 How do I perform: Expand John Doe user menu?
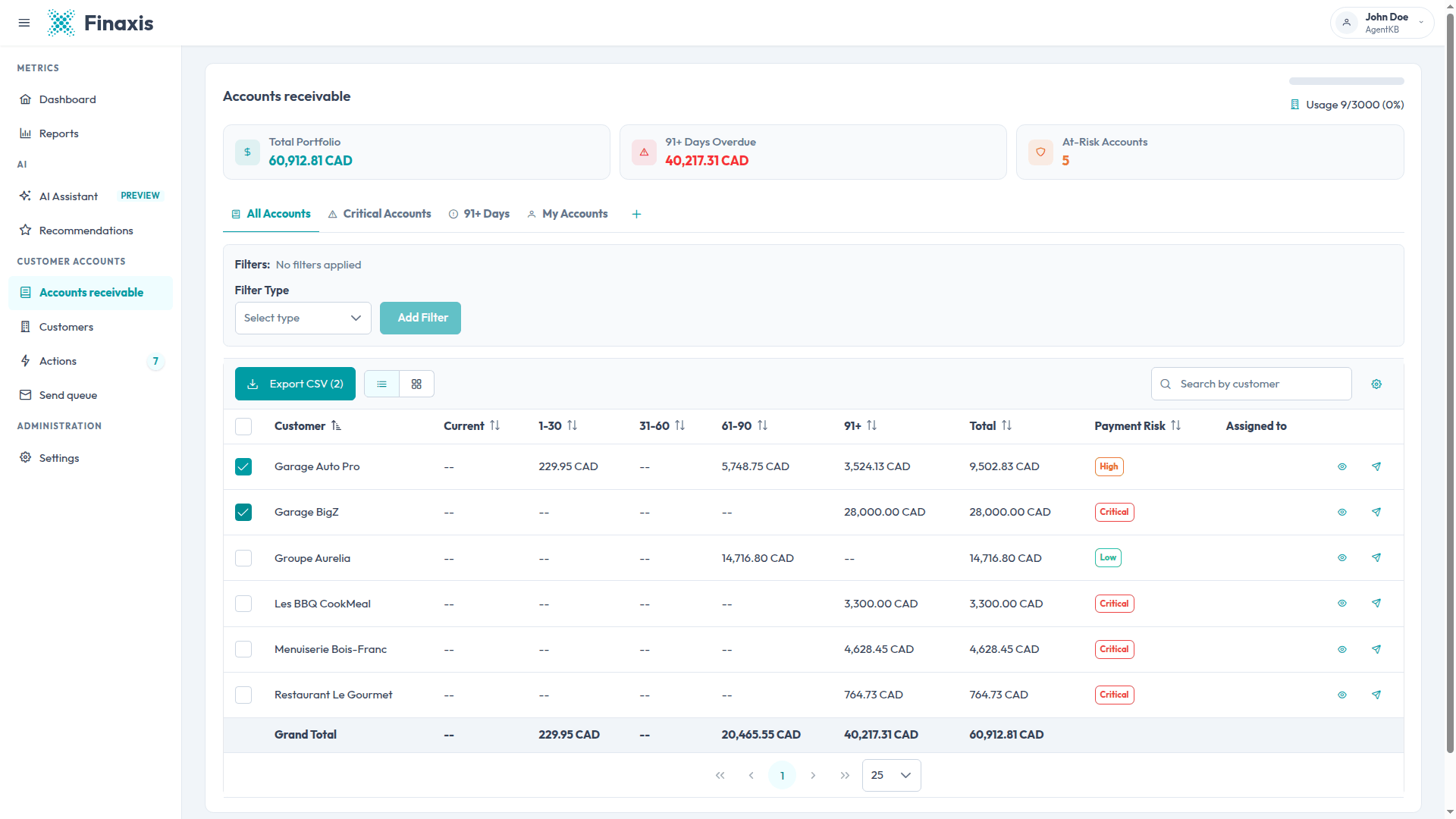coord(1382,23)
